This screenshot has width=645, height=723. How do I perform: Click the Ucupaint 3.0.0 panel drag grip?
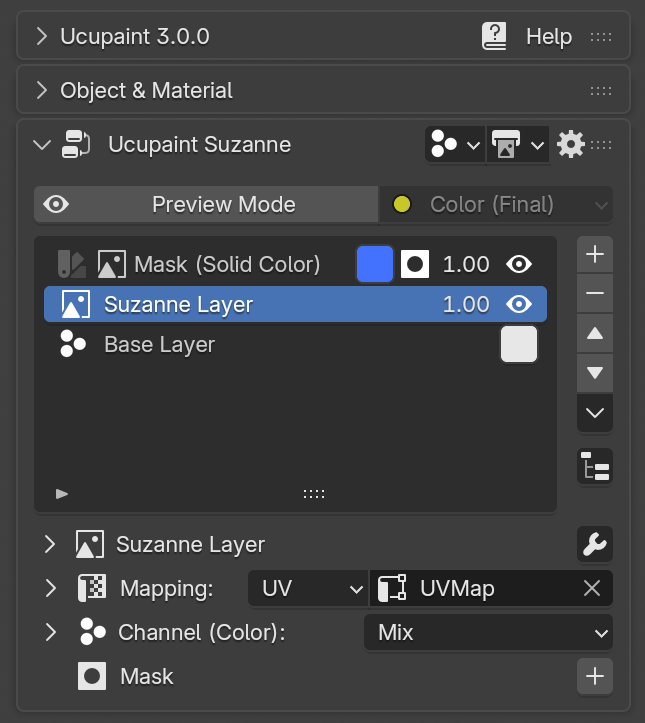pyautogui.click(x=601, y=36)
